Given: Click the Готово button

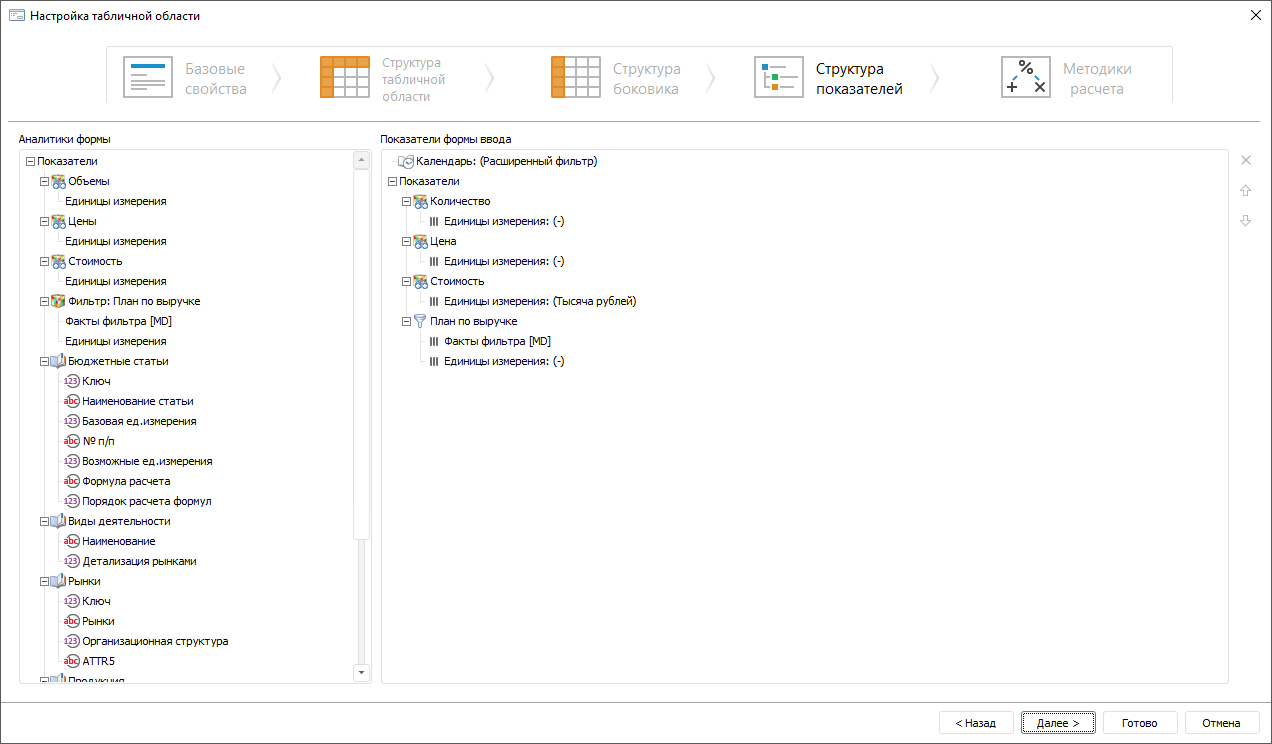Looking at the screenshot, I should pos(1140,723).
